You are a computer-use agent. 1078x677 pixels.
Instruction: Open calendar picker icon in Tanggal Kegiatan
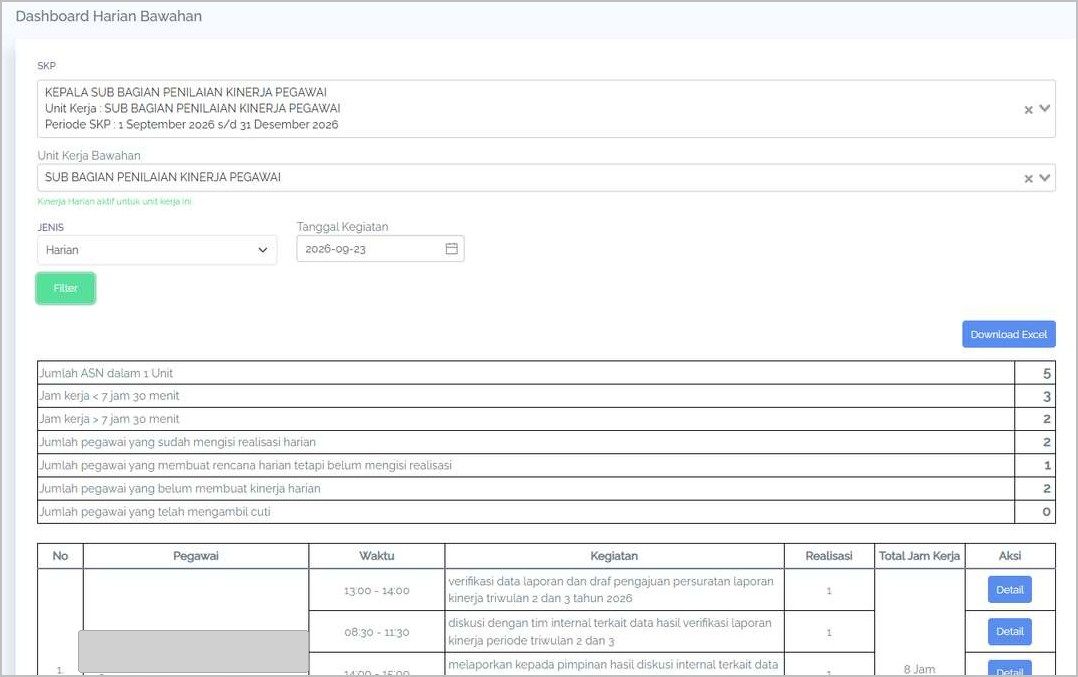click(452, 249)
